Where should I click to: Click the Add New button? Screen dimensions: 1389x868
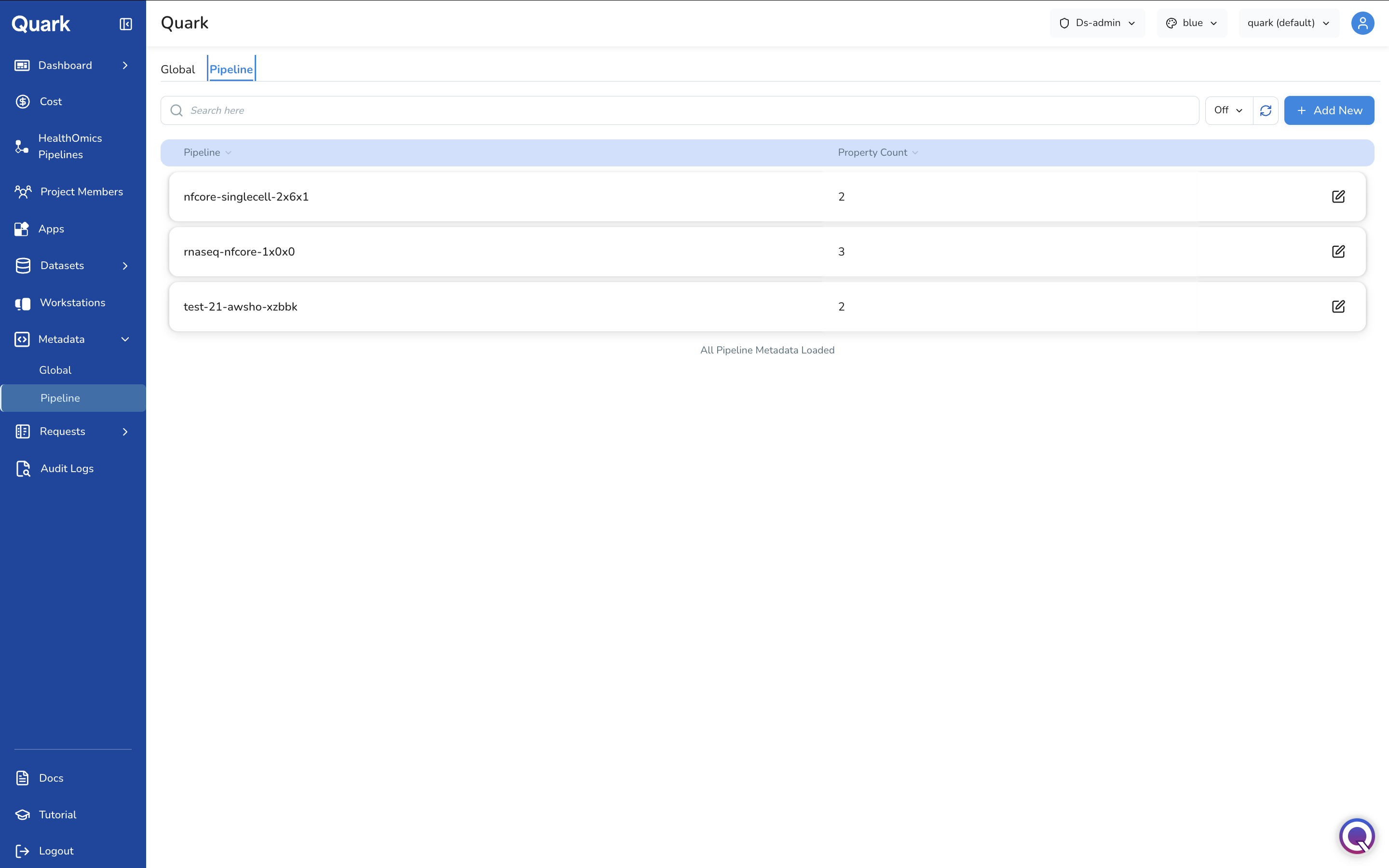pos(1329,110)
